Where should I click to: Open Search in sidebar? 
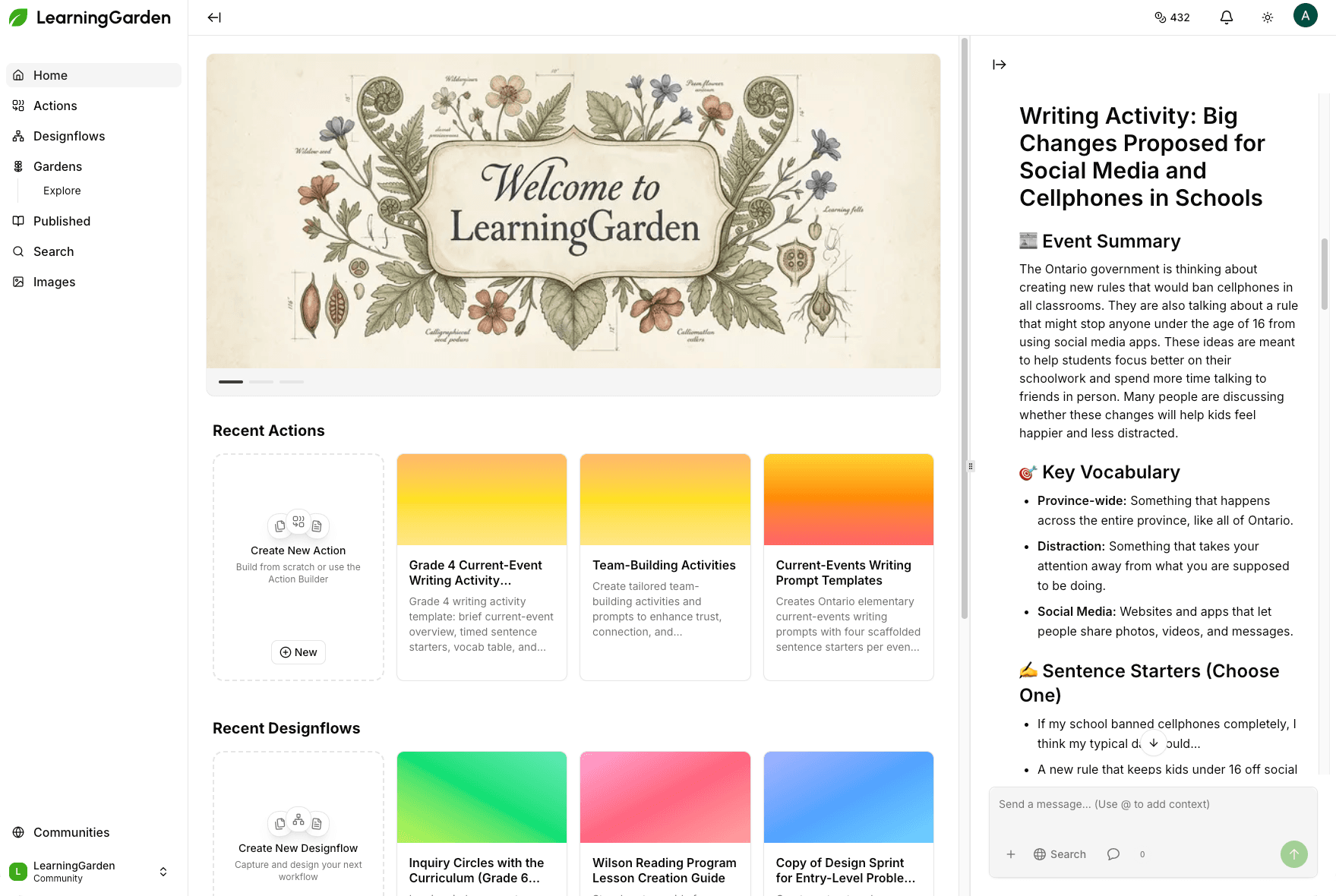[x=93, y=251]
